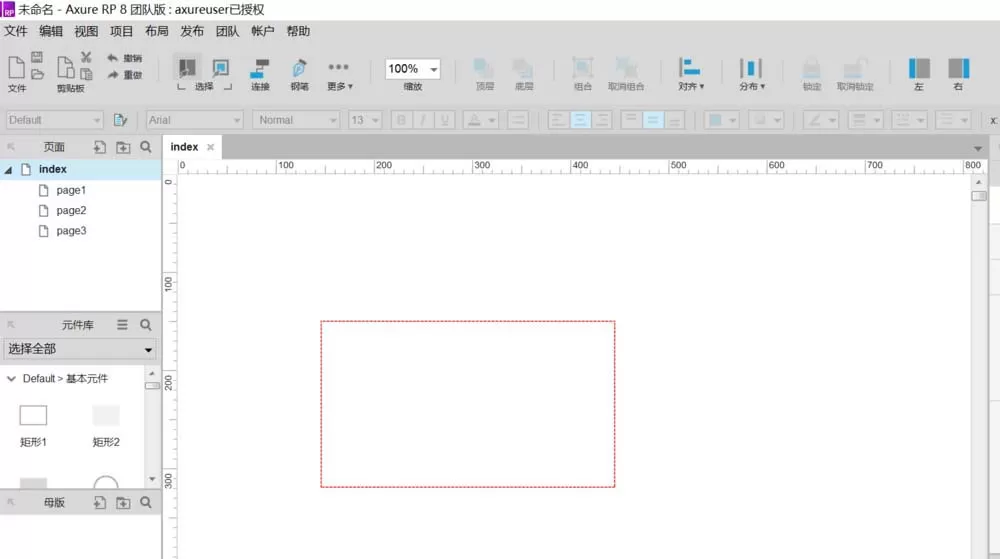
Task: Redo with the 重做 button
Action: (x=124, y=75)
